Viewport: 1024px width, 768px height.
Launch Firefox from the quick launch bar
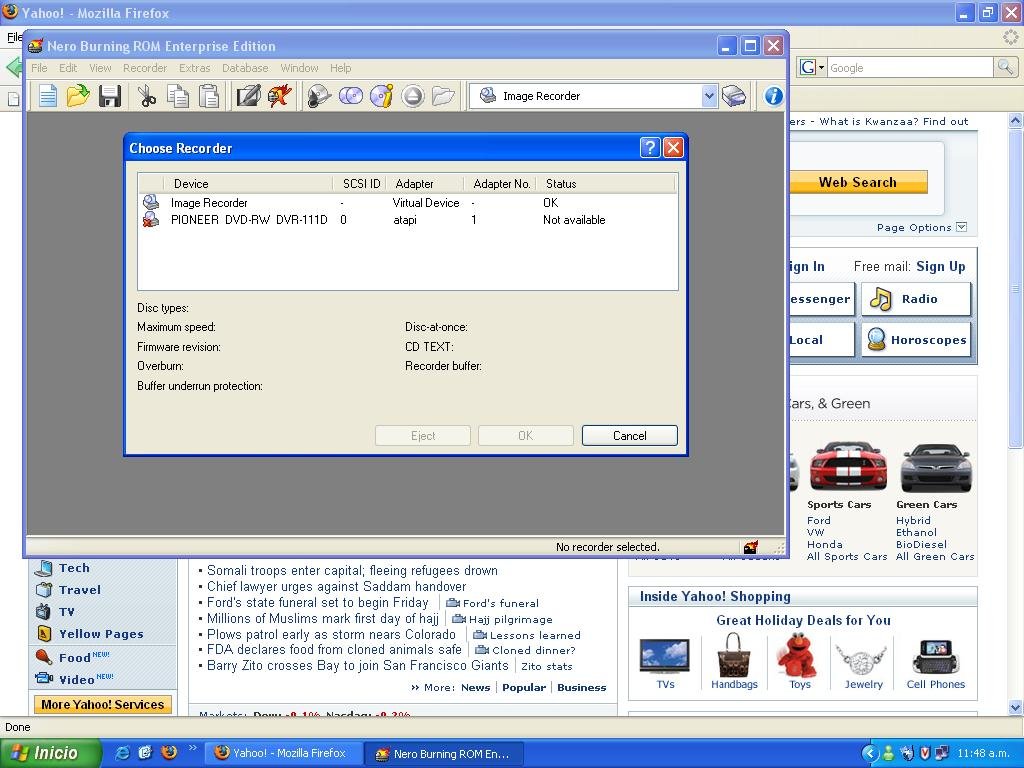tap(169, 753)
